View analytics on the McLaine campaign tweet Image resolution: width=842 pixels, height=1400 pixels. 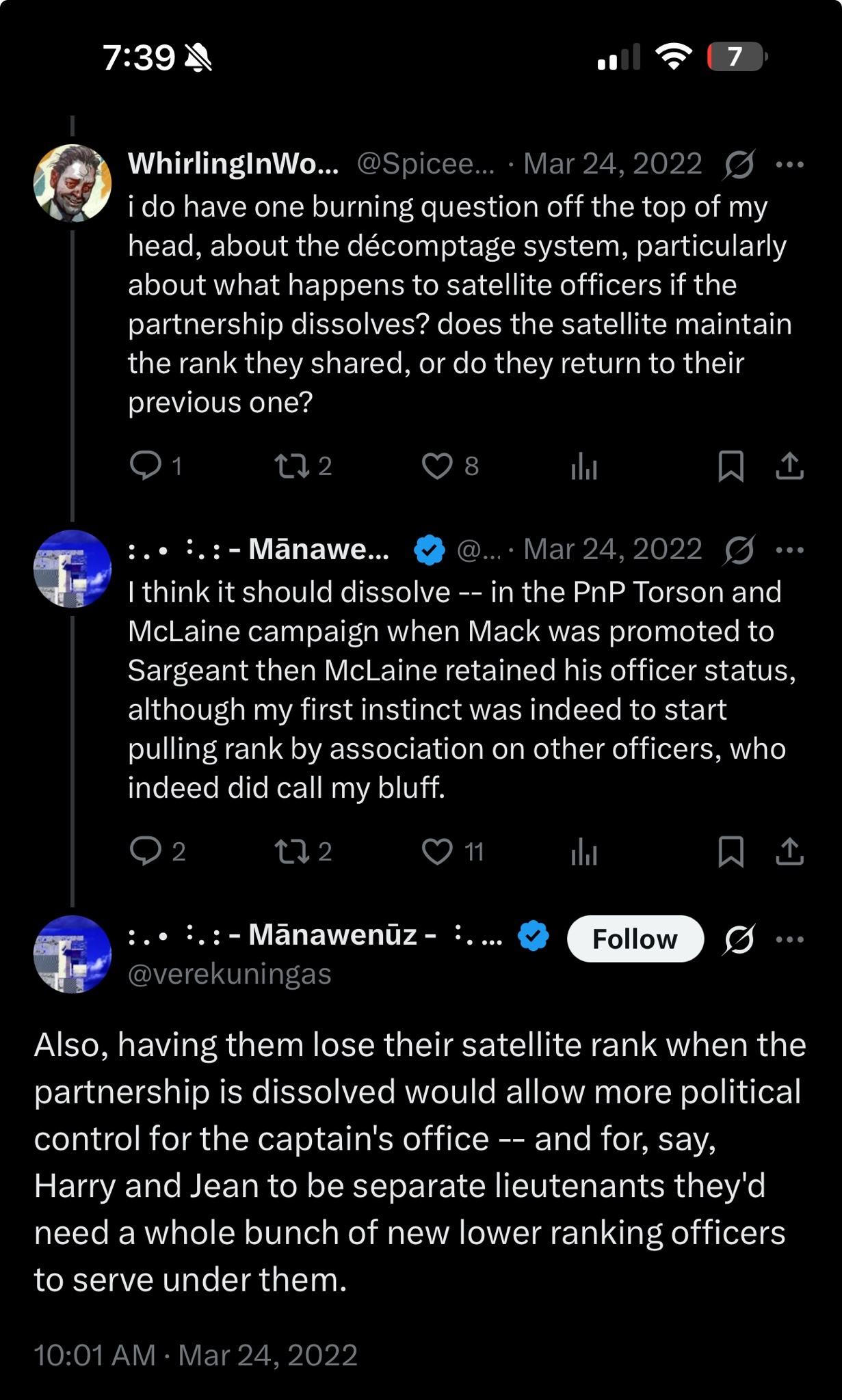point(584,853)
